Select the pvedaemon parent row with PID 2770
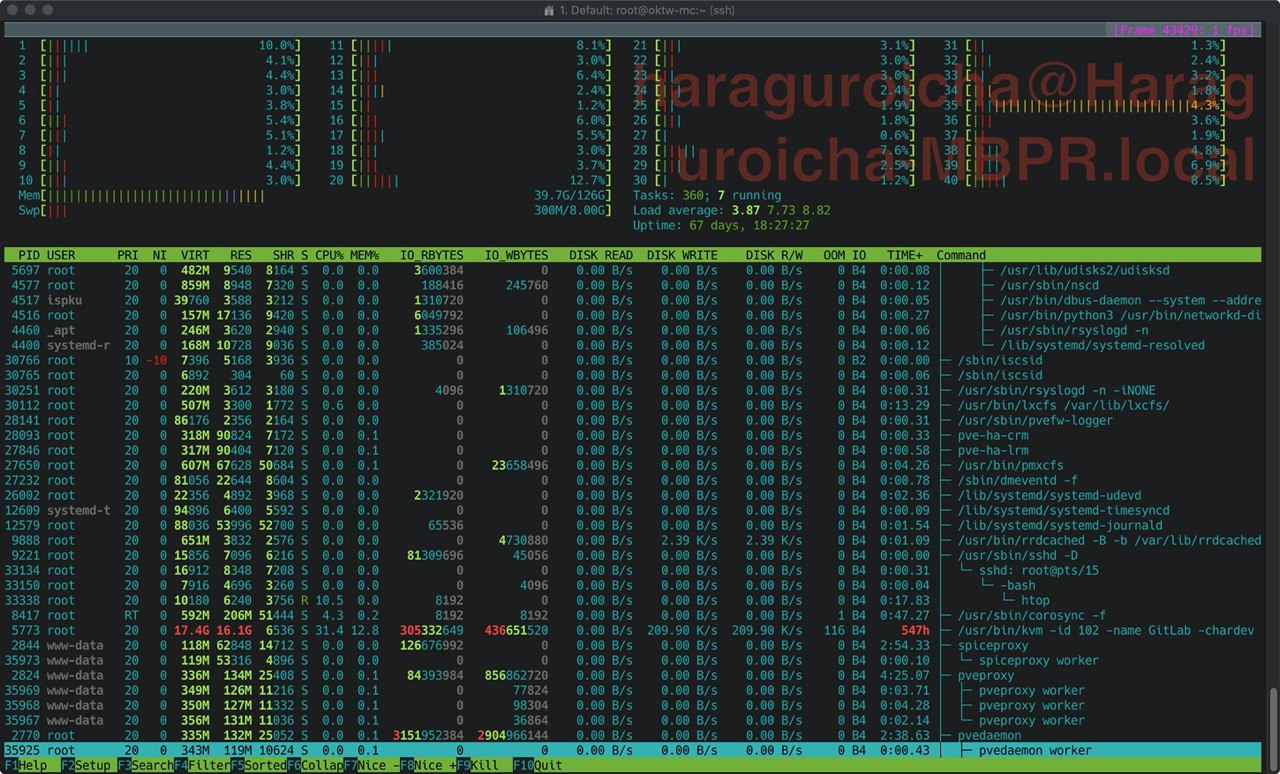Image resolution: width=1280 pixels, height=774 pixels. click(x=633, y=735)
